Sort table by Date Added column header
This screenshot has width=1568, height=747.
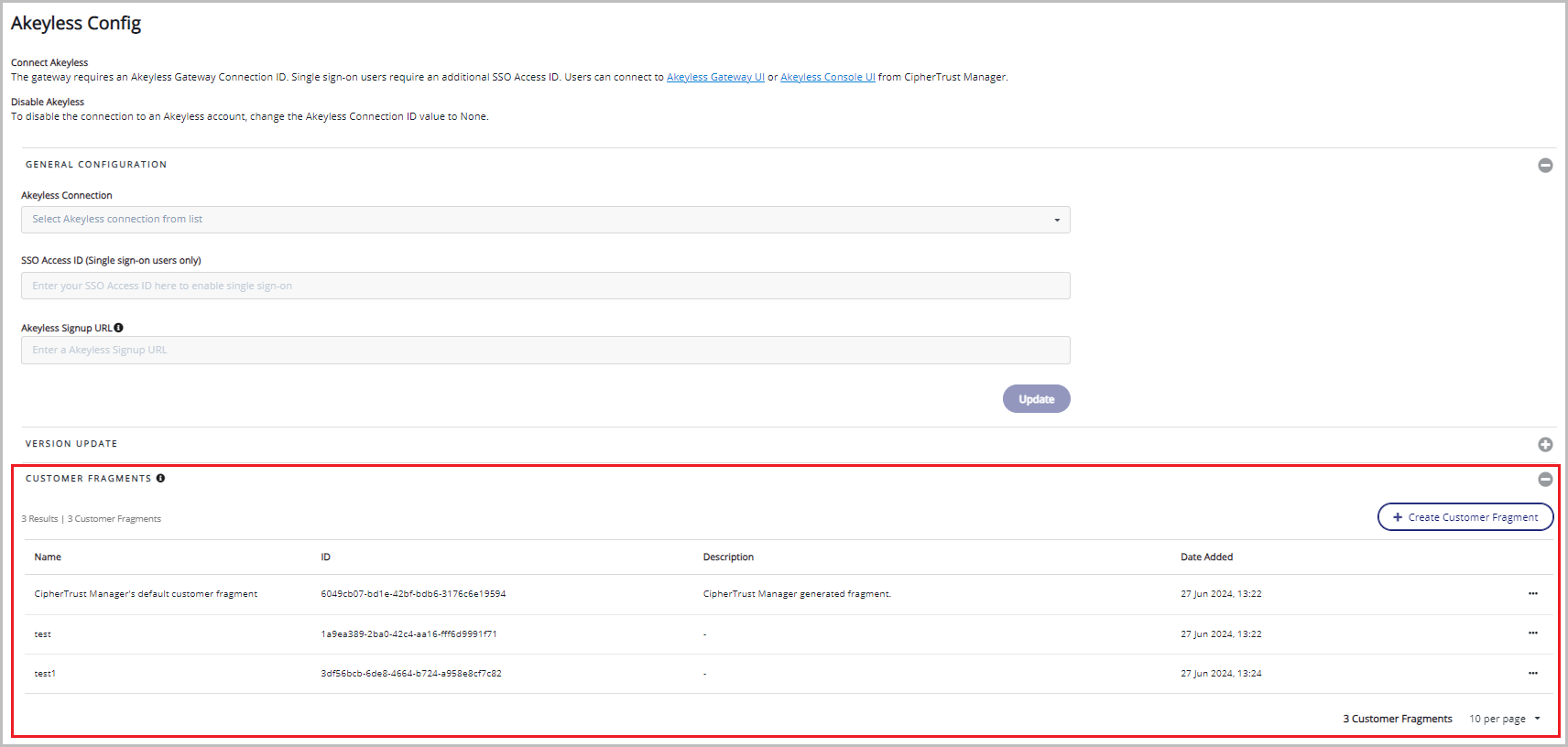pyautogui.click(x=1206, y=557)
